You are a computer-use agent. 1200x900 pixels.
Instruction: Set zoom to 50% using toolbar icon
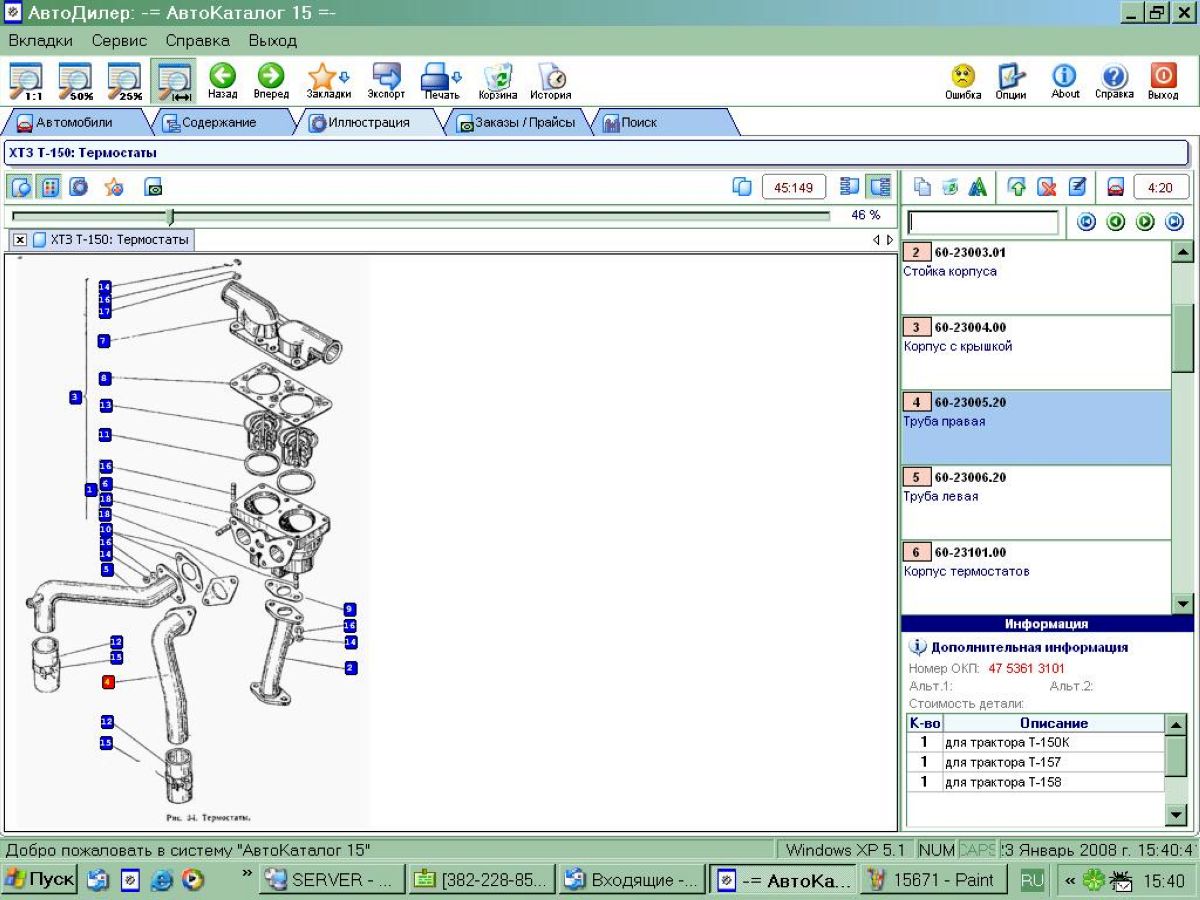click(75, 79)
